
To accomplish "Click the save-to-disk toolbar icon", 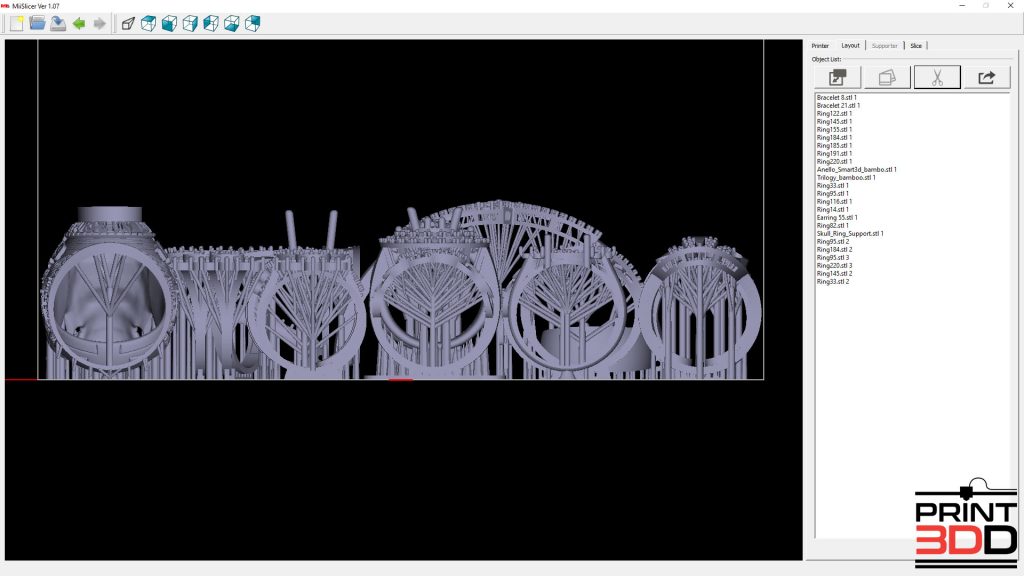I will click(x=58, y=23).
